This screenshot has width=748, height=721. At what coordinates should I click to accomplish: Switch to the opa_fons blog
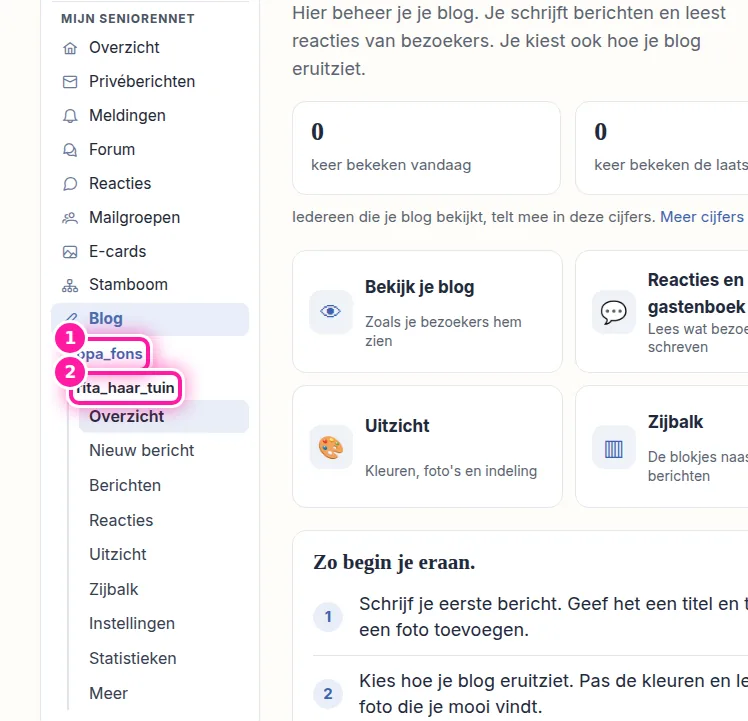pyautogui.click(x=110, y=354)
